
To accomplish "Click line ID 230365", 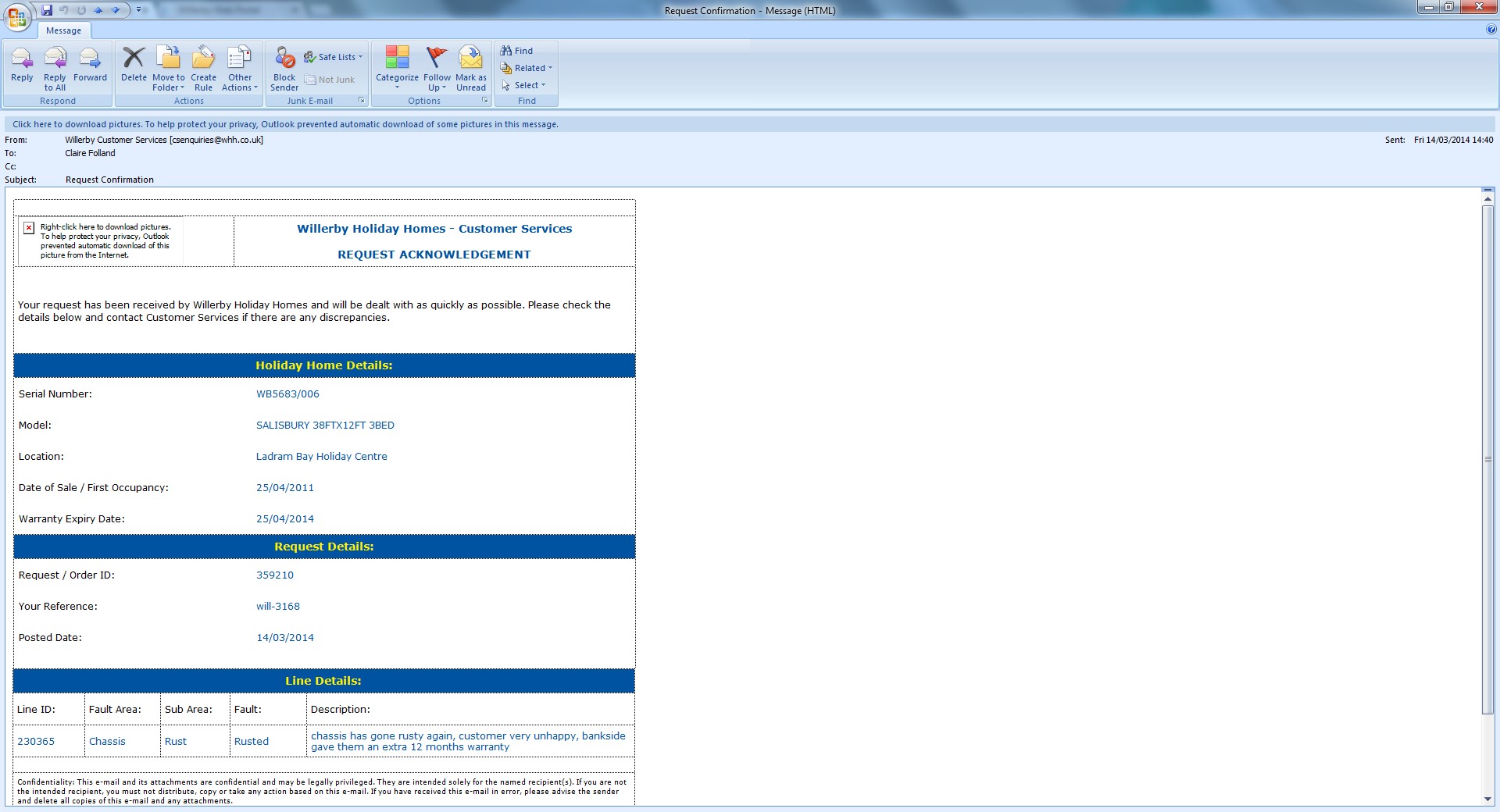I will (x=36, y=742).
